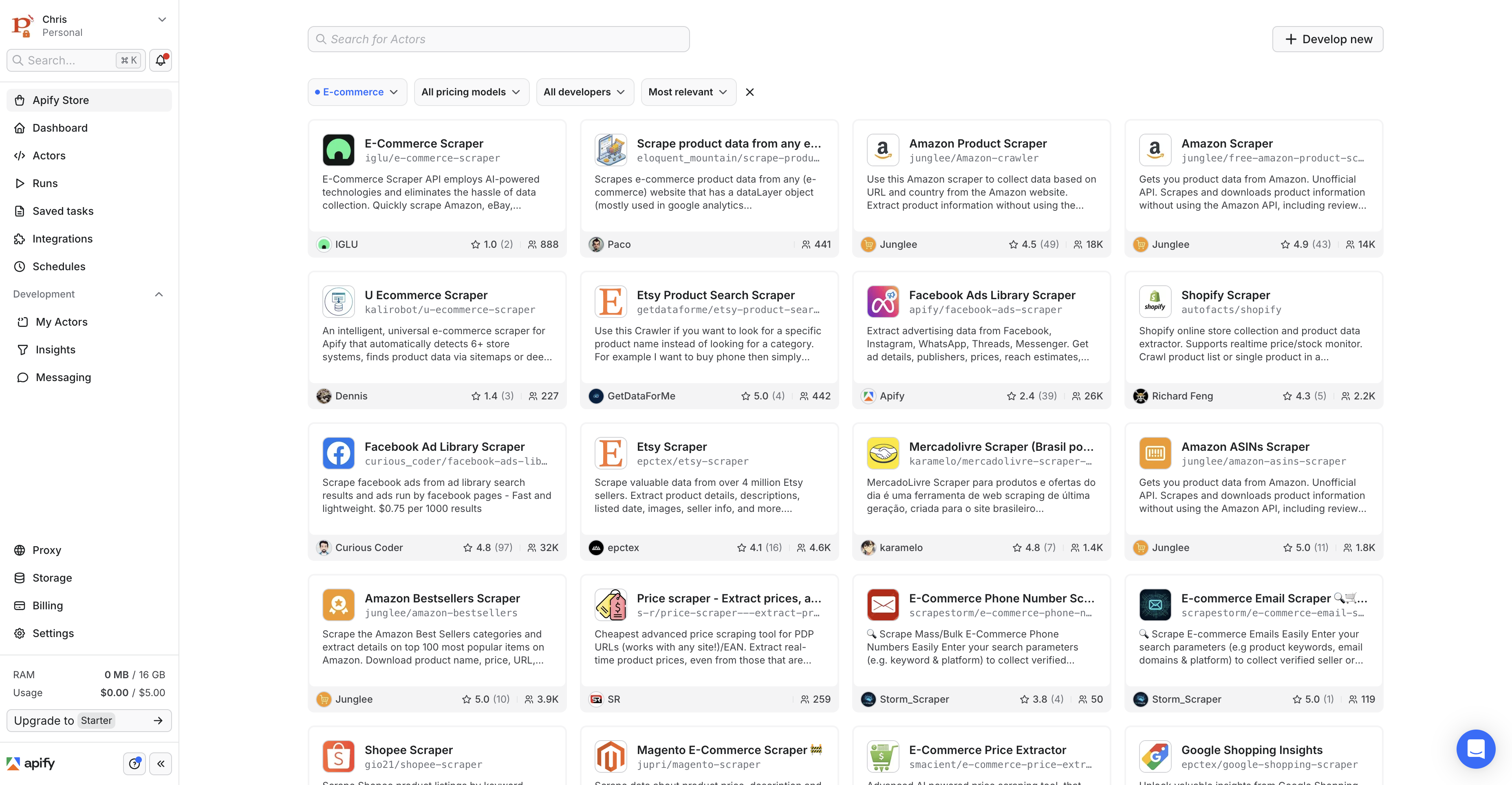
Task: Click the RAM 0 MB / 16 GB value
Action: click(134, 675)
